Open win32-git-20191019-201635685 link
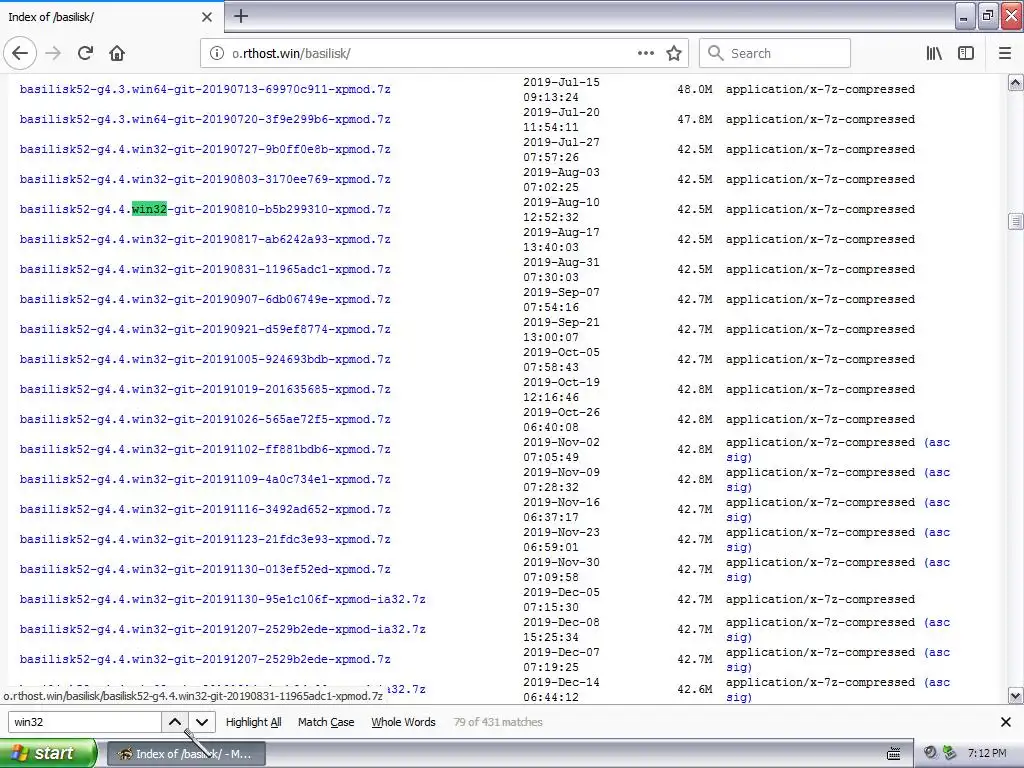1024x768 pixels. [205, 390]
